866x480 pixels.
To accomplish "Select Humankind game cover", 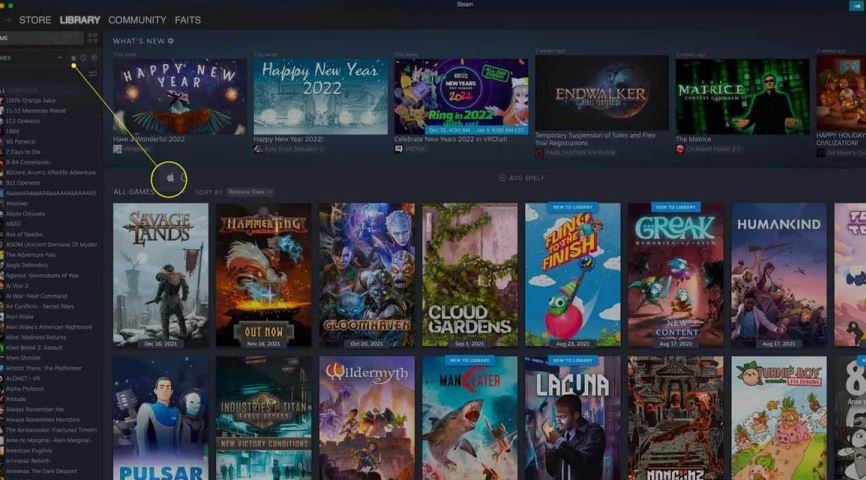I will (779, 275).
